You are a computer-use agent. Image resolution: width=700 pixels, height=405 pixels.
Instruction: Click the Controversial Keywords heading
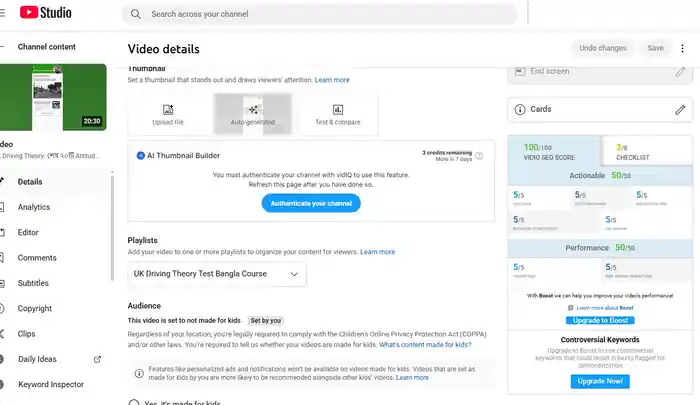(x=600, y=340)
